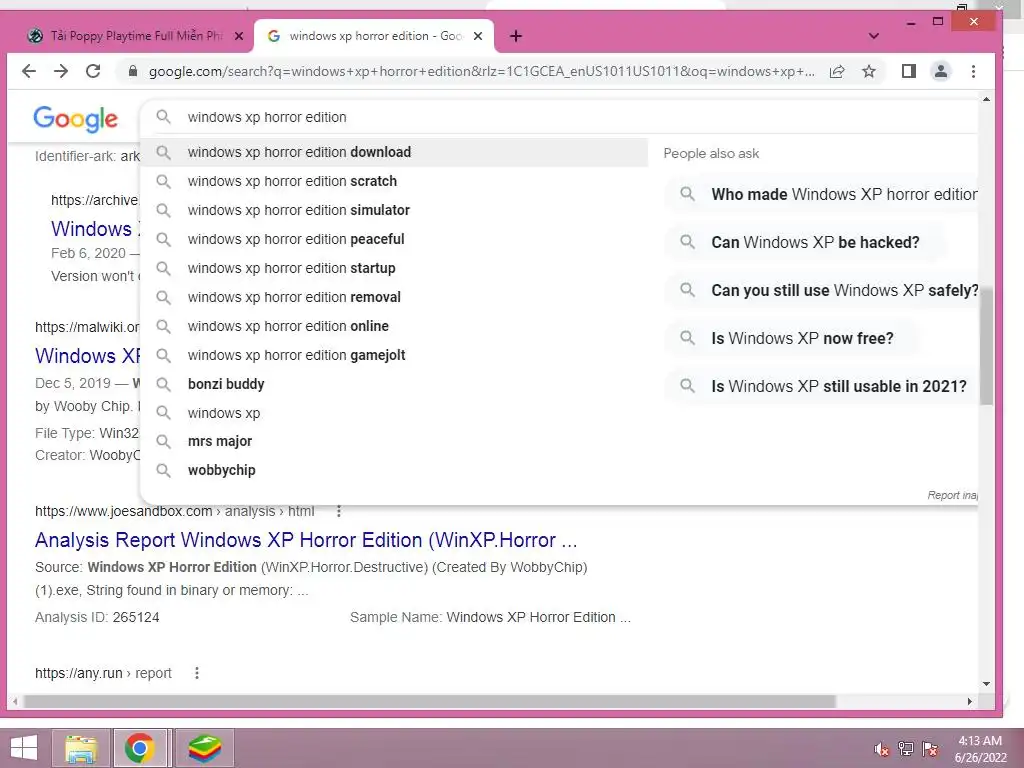Viewport: 1024px width, 768px height.
Task: Share this page via the share icon
Action: [837, 71]
